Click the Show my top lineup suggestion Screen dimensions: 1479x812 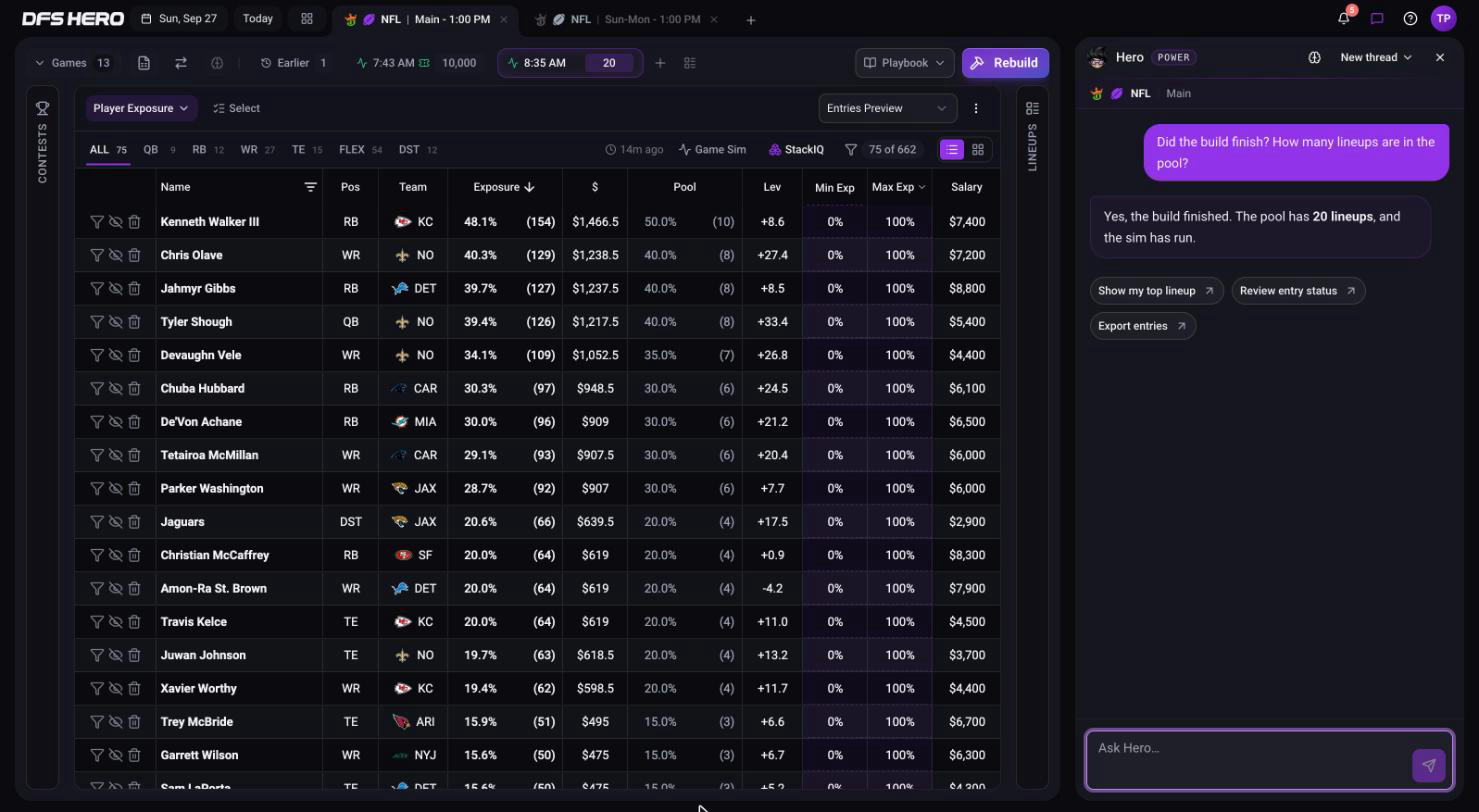pos(1156,291)
